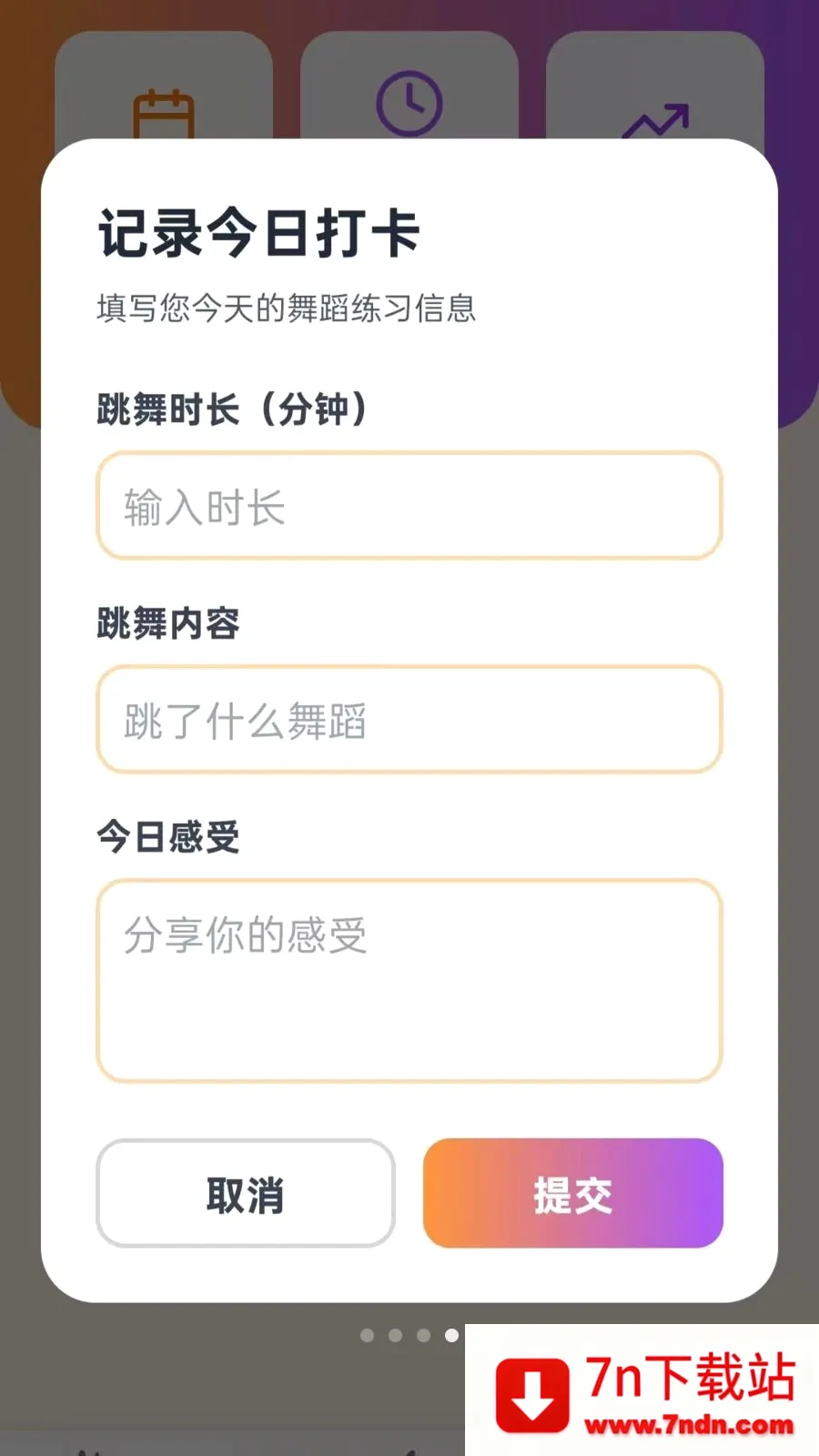This screenshot has width=819, height=1456.
Task: Click the 跳舞内容 field label
Action: tap(168, 623)
